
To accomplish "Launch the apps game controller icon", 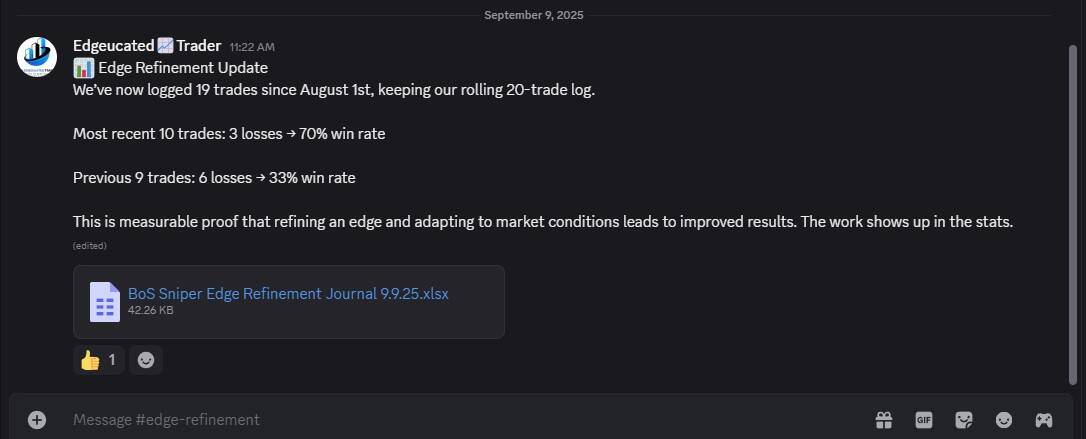I will click(x=1043, y=420).
